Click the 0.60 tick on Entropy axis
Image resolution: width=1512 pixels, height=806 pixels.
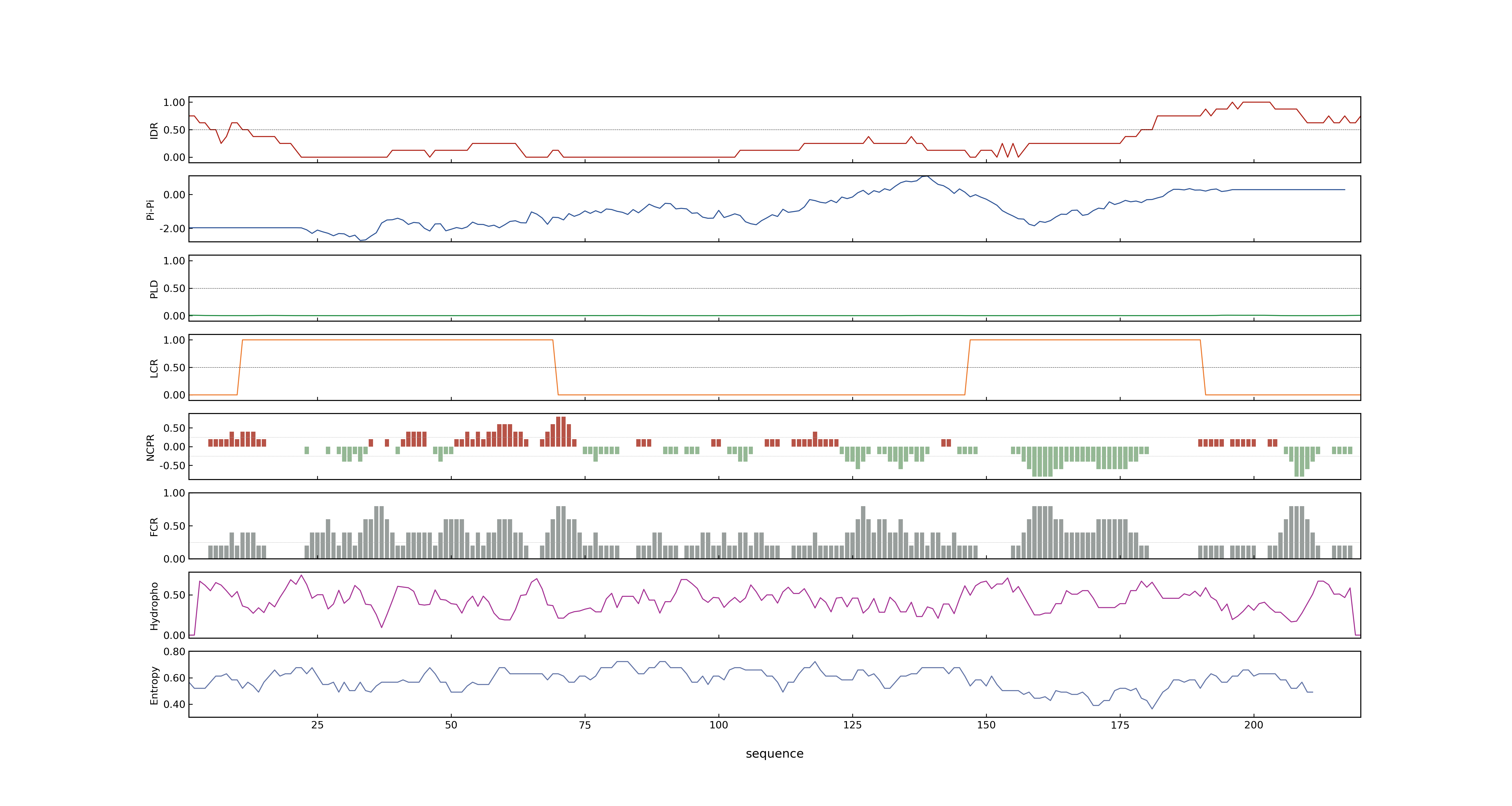pos(174,678)
